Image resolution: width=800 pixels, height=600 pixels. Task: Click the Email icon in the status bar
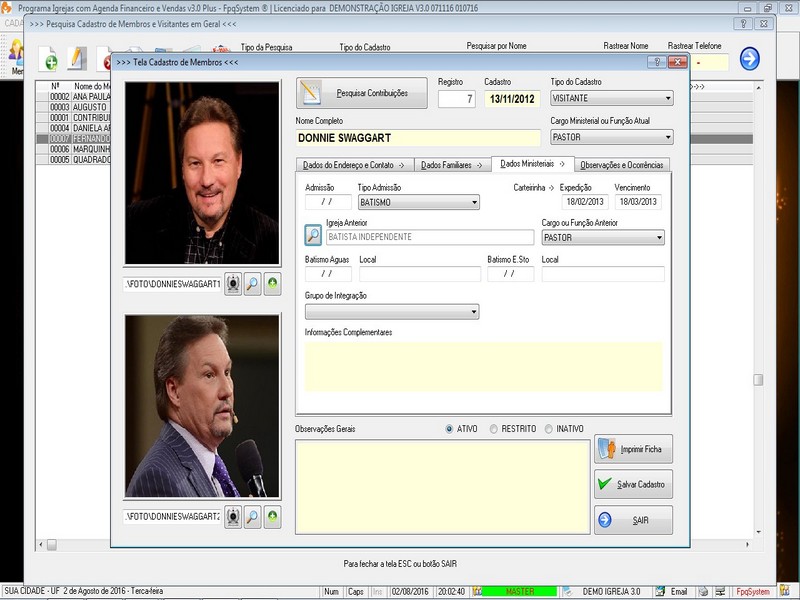661,591
